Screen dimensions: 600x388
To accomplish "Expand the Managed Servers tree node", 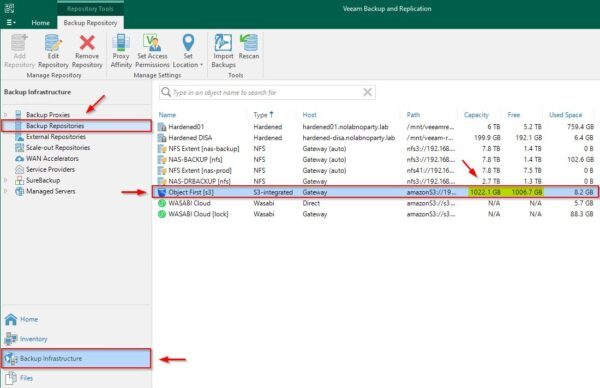I will pyautogui.click(x=6, y=191).
